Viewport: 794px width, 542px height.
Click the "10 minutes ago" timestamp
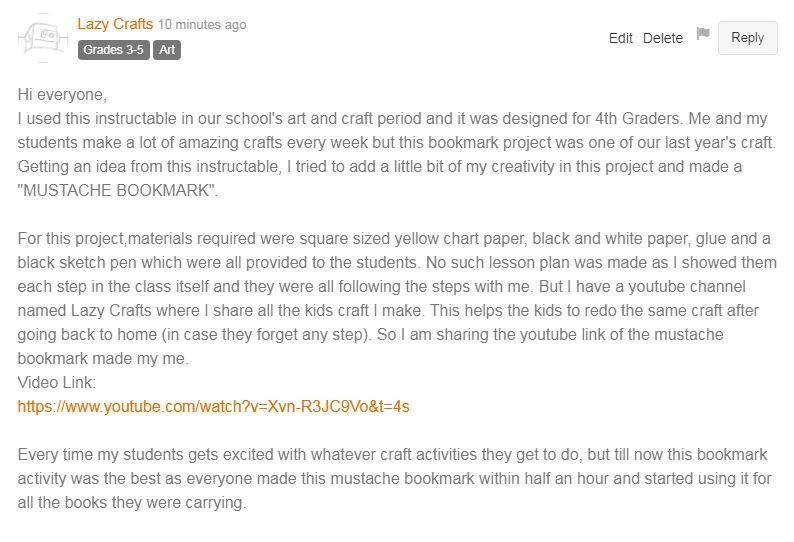[x=202, y=24]
